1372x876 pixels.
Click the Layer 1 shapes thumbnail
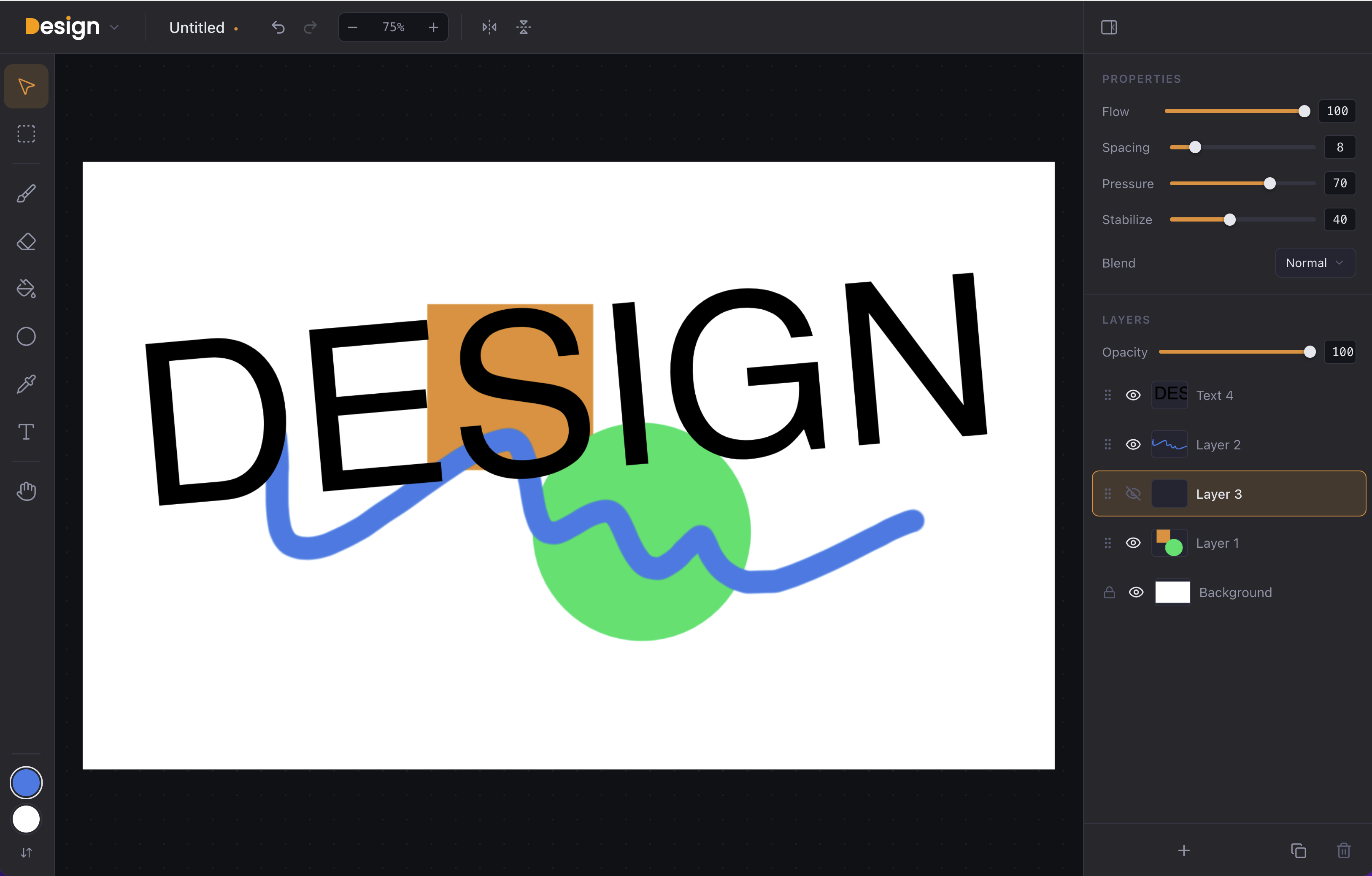click(1170, 543)
